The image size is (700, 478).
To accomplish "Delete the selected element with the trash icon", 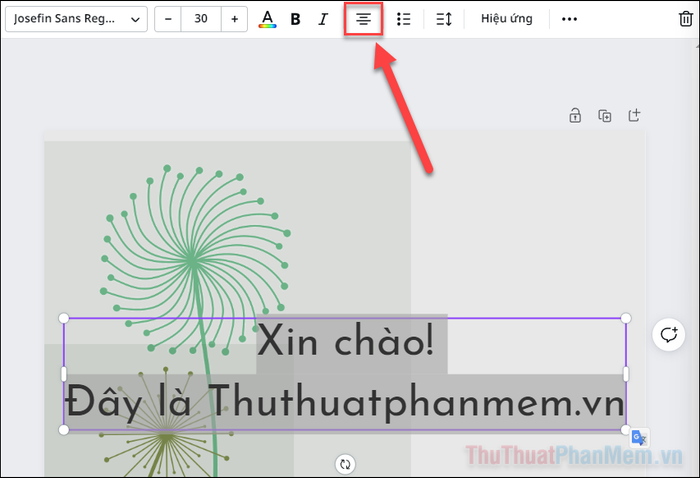I will click(686, 19).
